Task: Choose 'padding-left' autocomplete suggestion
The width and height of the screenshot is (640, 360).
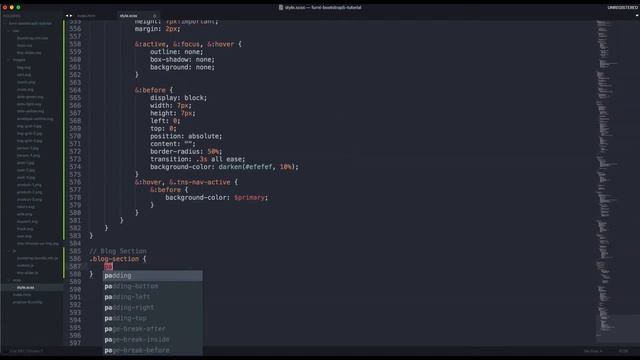Action: [152, 297]
